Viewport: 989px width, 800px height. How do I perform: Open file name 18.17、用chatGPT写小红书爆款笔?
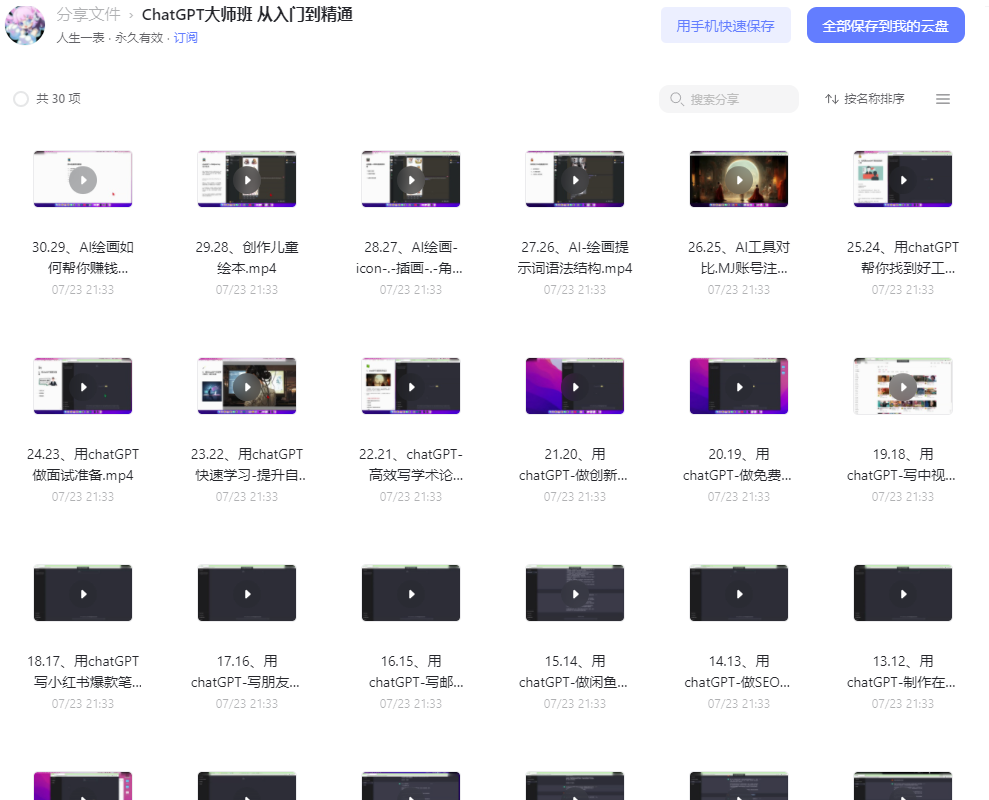pyautogui.click(x=84, y=671)
